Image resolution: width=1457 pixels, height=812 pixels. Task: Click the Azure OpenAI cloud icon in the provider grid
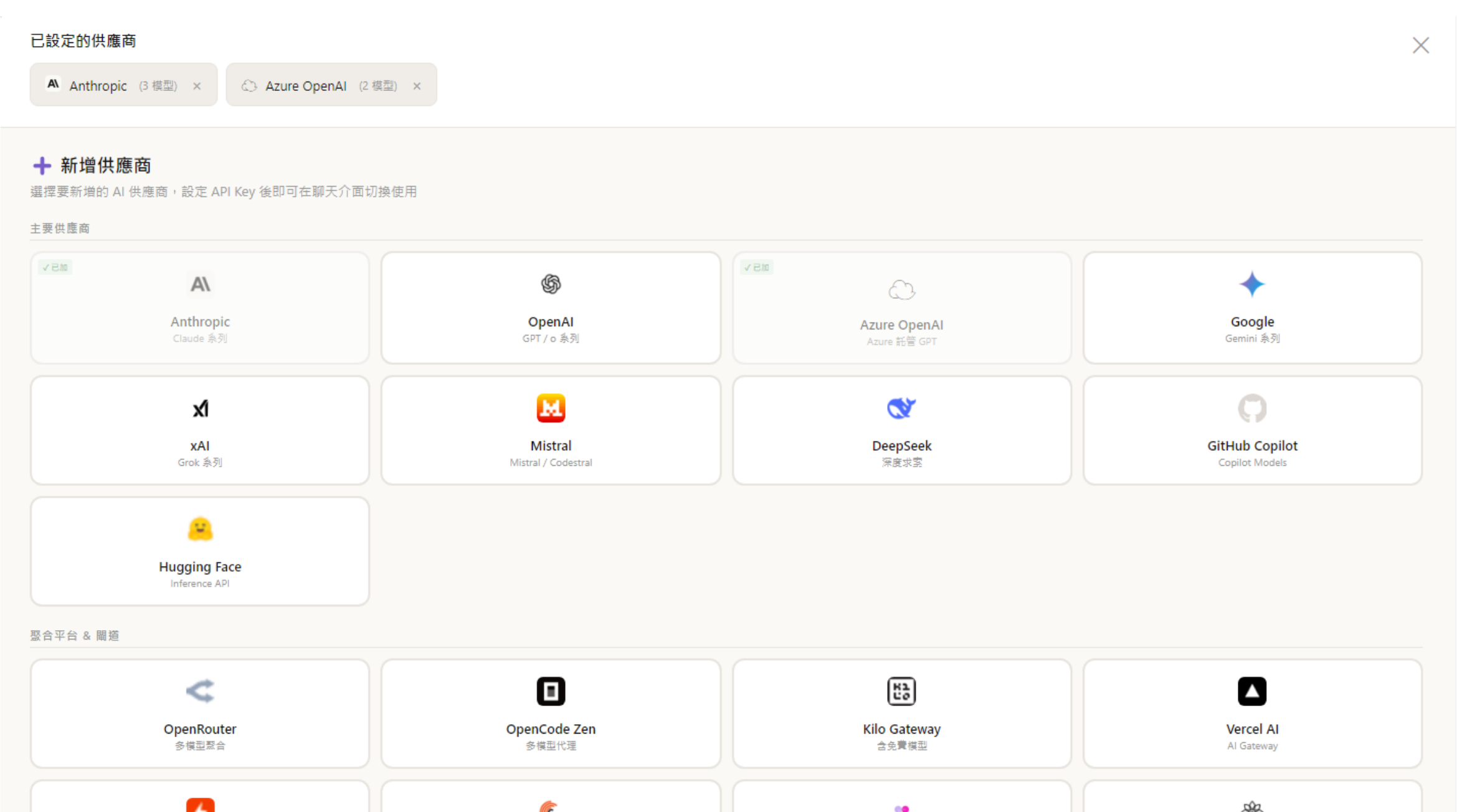pos(901,290)
